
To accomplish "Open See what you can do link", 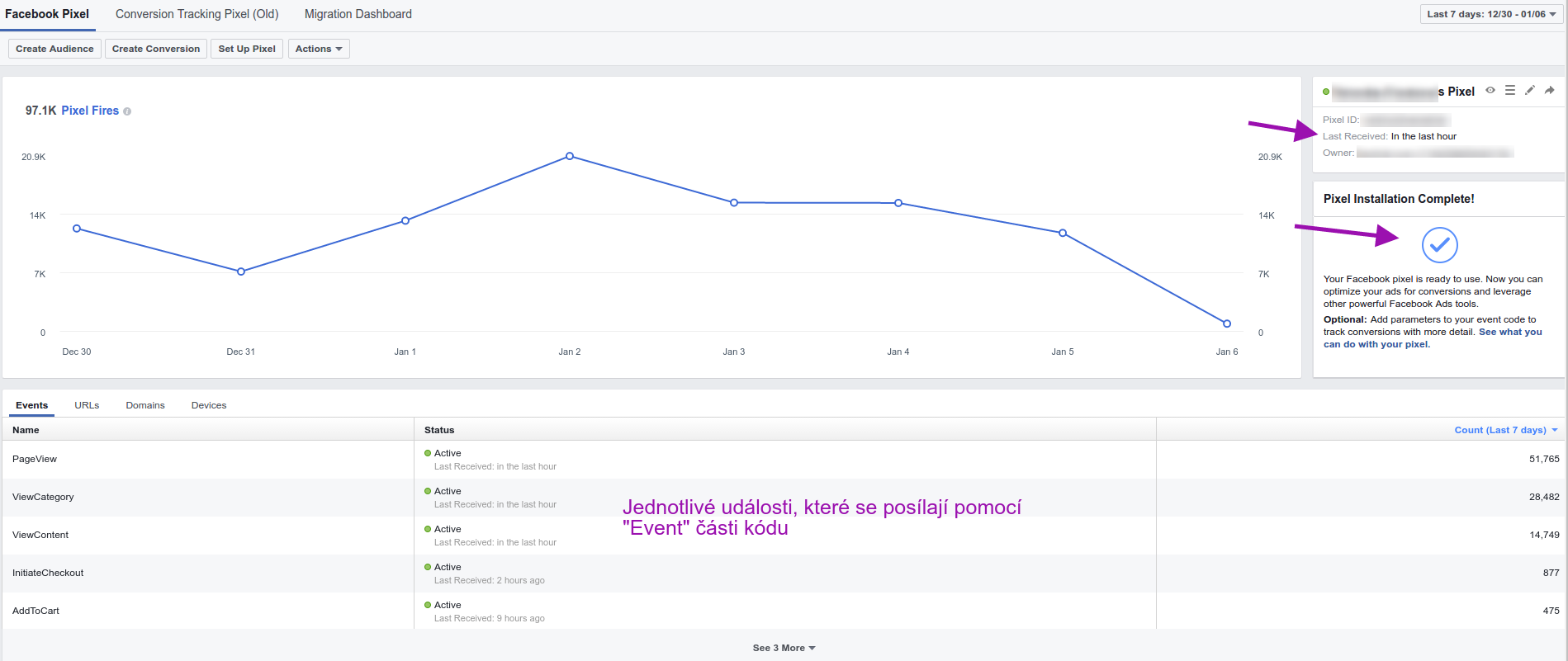I will [1433, 338].
